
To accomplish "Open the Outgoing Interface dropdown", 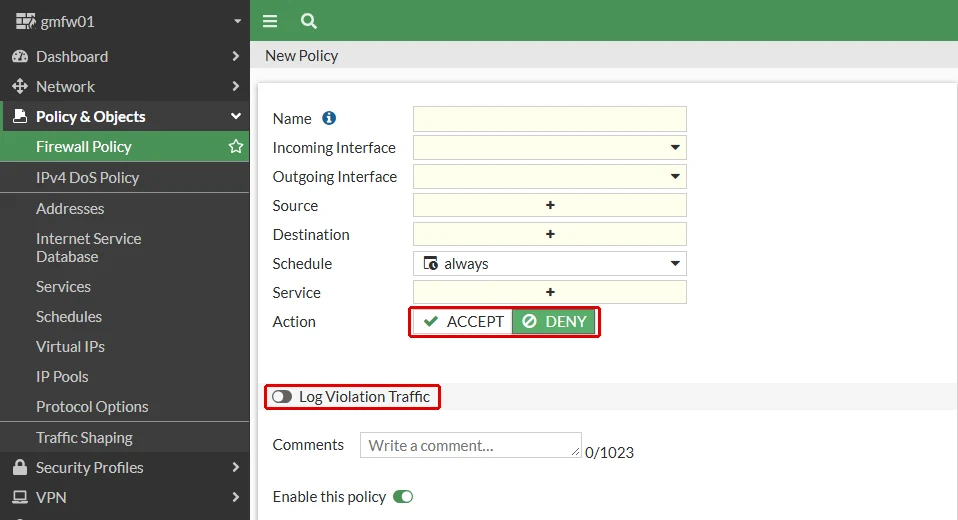I will click(675, 177).
